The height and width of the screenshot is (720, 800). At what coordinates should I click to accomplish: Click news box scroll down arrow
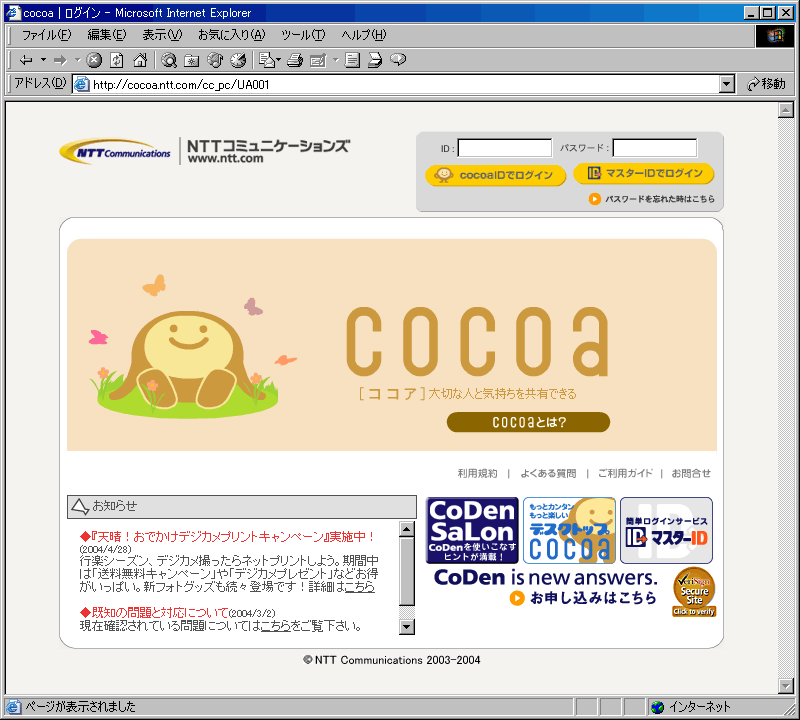pyautogui.click(x=407, y=627)
